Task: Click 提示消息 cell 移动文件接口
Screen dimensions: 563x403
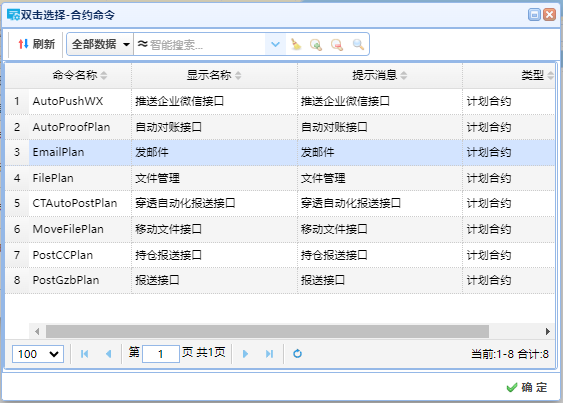Action: coord(380,229)
